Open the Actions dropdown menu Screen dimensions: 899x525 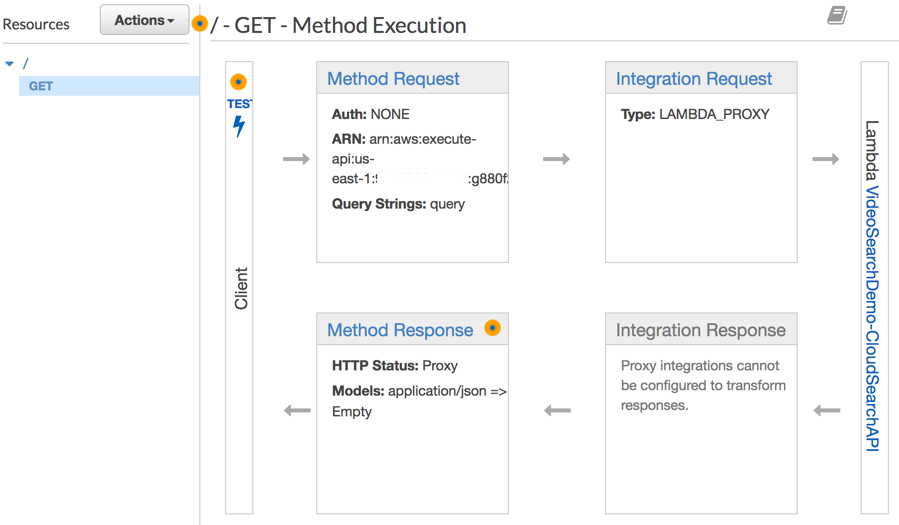point(145,20)
